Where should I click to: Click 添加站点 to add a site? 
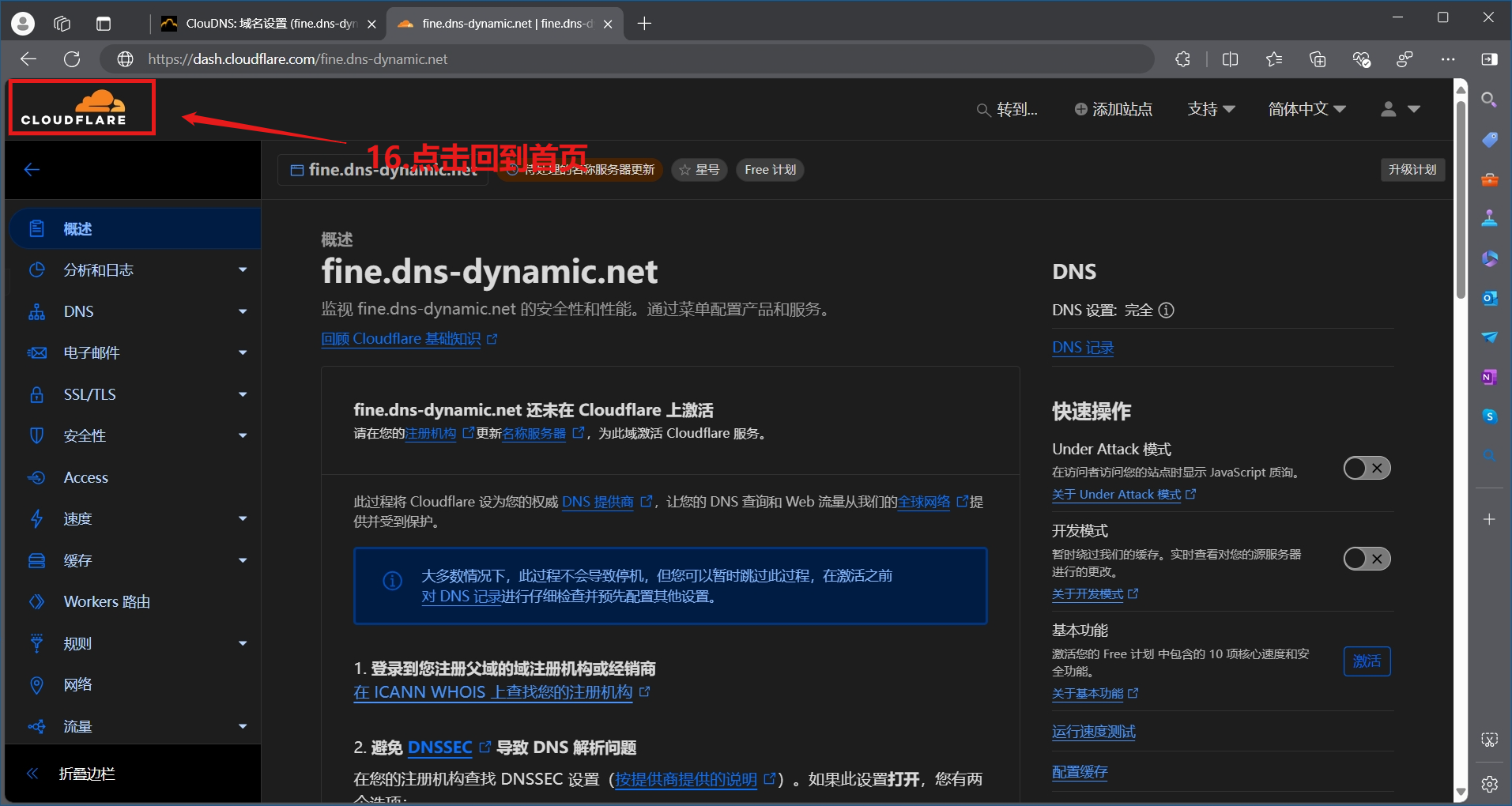click(1113, 110)
